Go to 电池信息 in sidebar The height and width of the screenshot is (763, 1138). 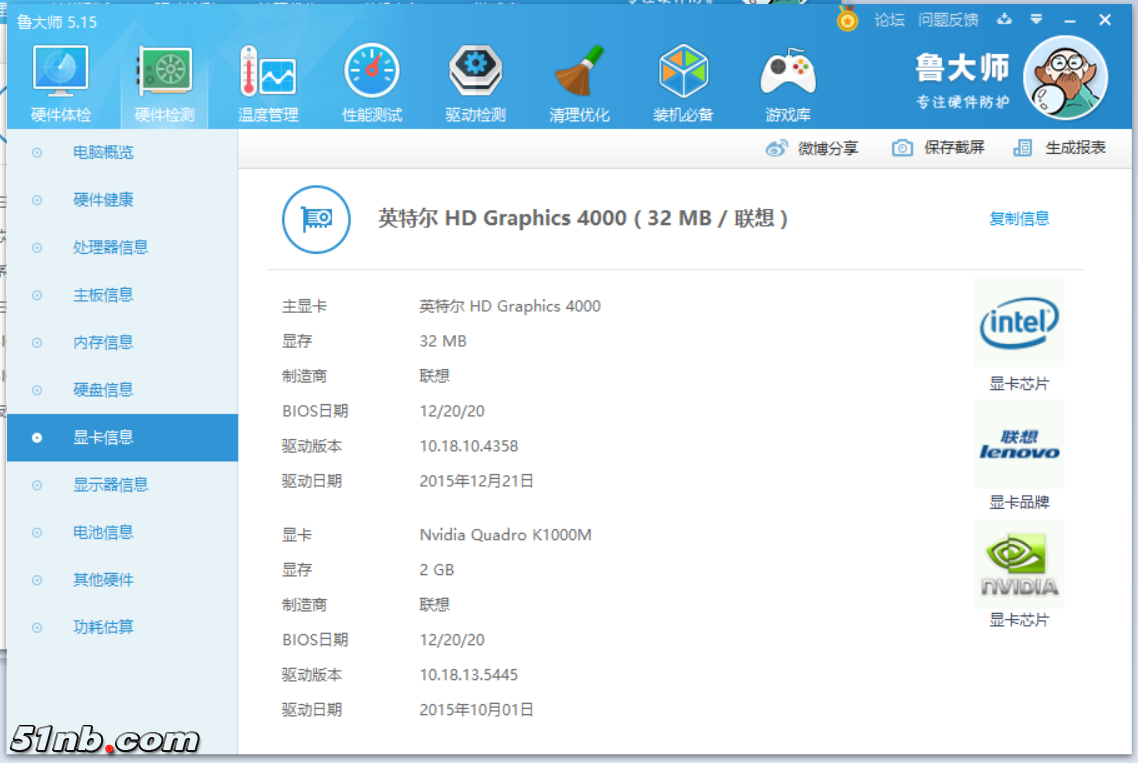[x=103, y=533]
